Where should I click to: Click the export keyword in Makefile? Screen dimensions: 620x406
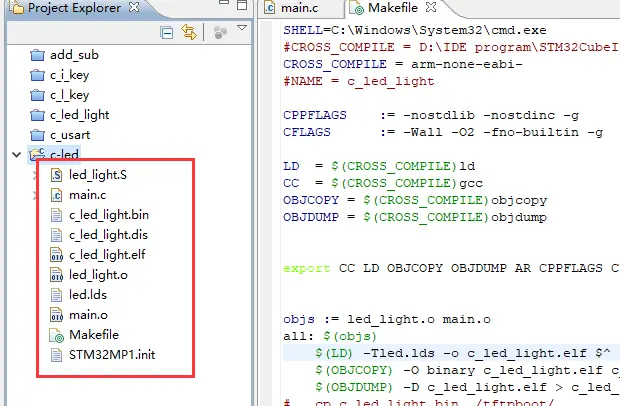306,268
